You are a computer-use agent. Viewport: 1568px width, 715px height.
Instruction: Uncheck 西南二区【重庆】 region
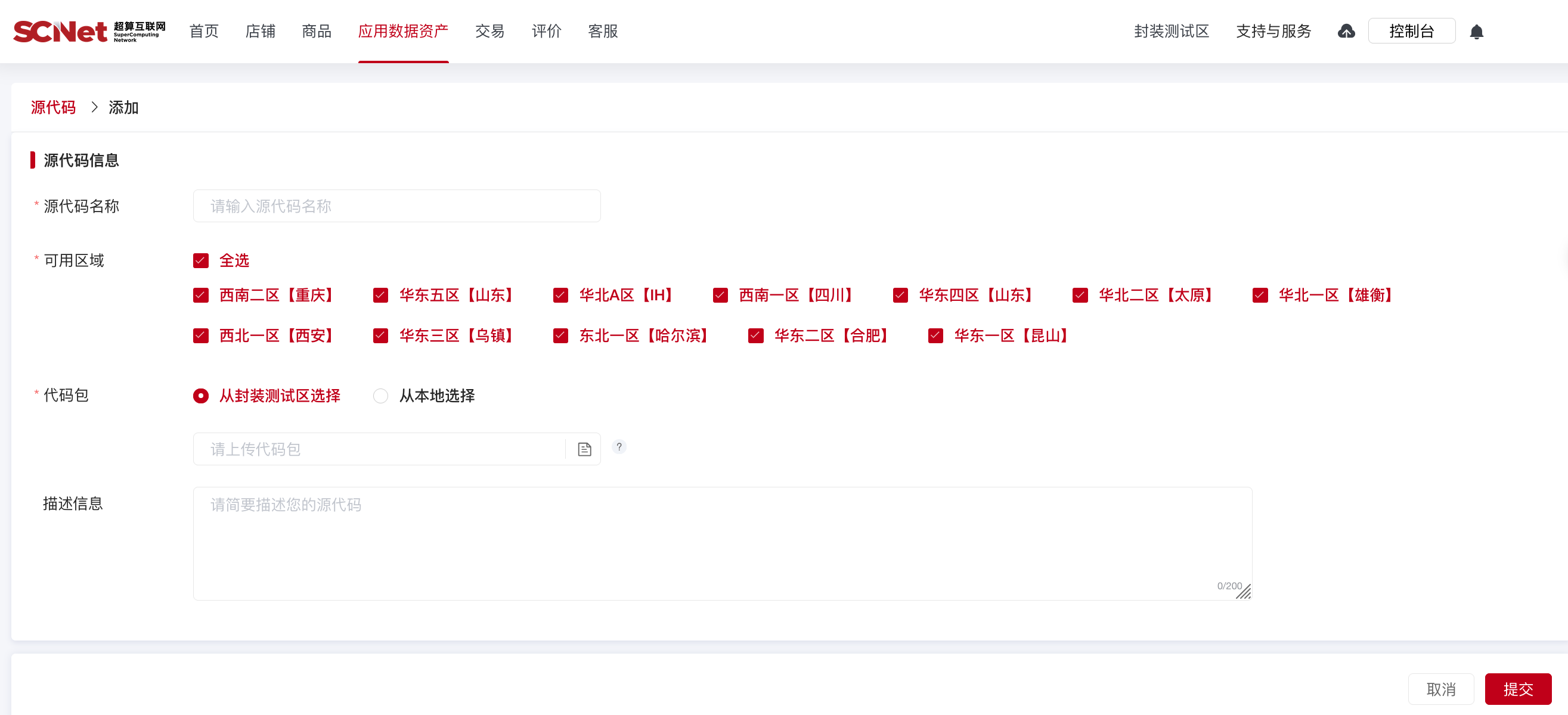click(201, 296)
